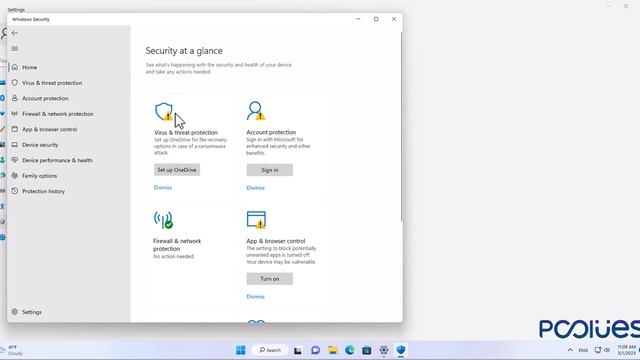The height and width of the screenshot is (360, 640).
Task: Click the Windows Security vertical scrollbar
Action: click(401, 127)
